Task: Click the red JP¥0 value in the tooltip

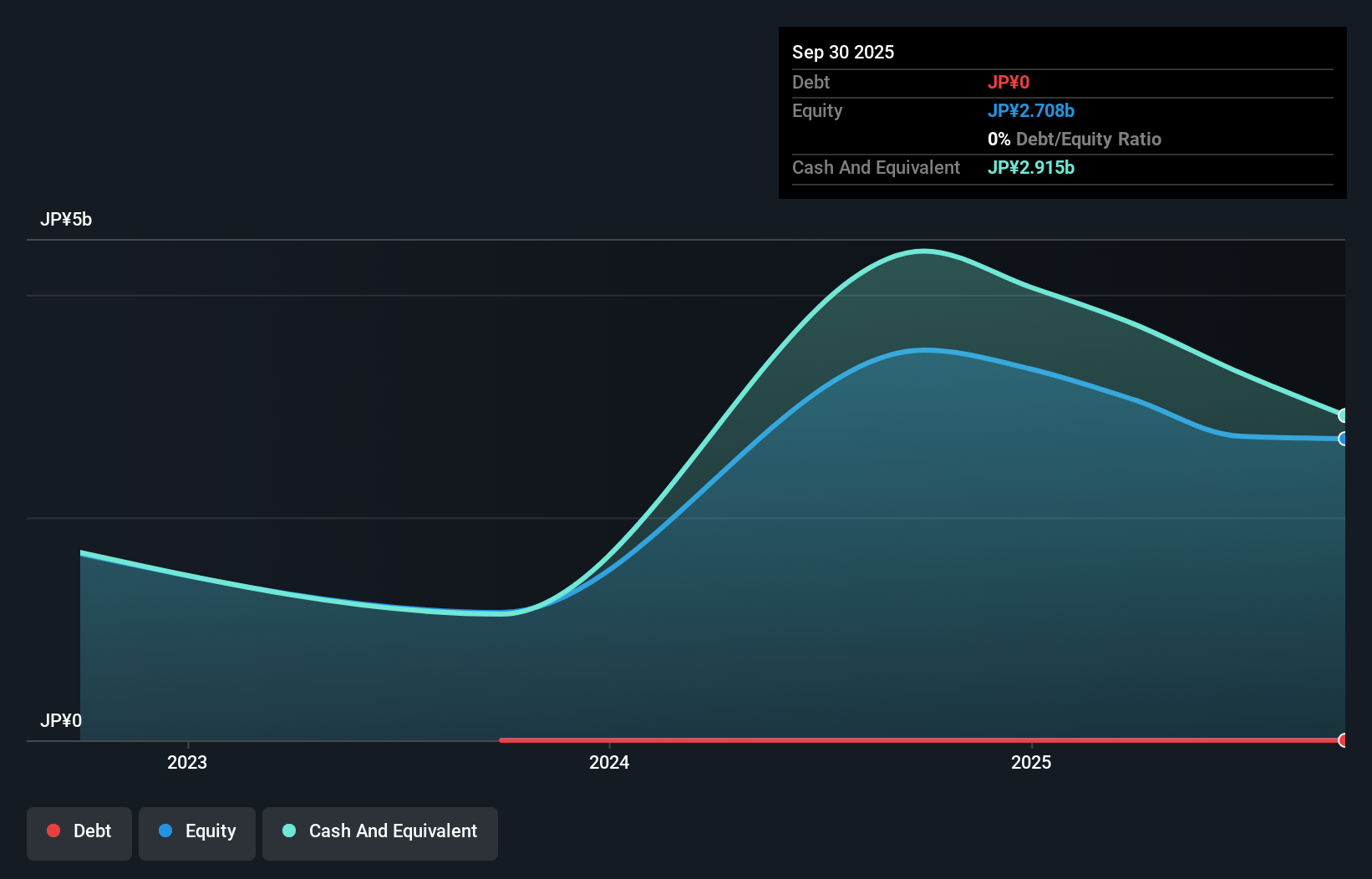Action: click(x=1009, y=82)
